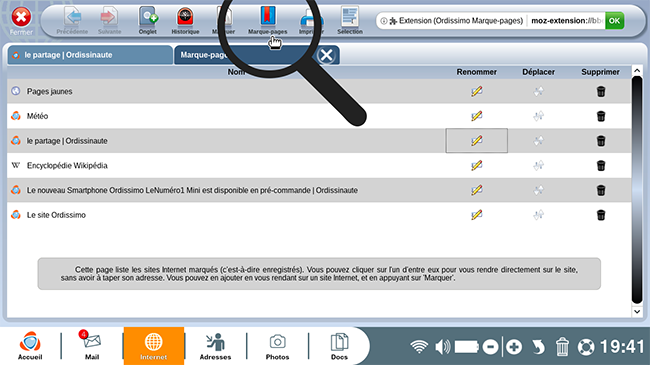This screenshot has width=650, height=365.
Task: Mute sound with the speaker icon
Action: pyautogui.click(x=442, y=346)
